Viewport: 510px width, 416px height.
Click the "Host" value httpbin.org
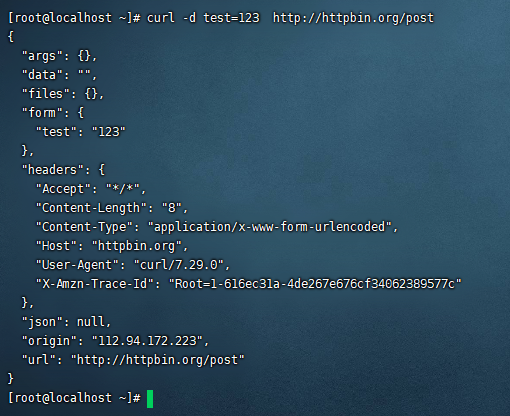(137, 246)
